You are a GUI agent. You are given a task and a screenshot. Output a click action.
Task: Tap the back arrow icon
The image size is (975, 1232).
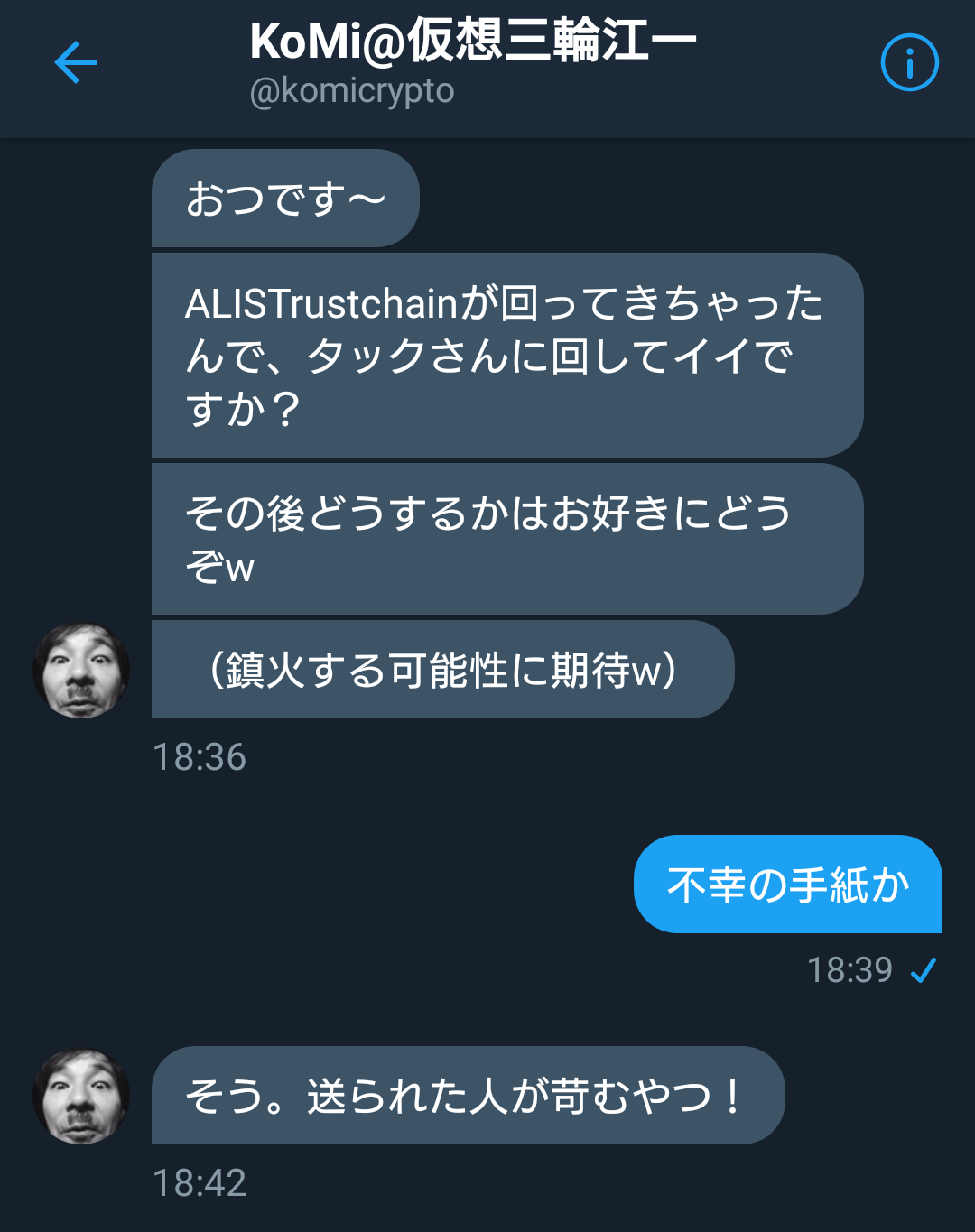coord(76,62)
